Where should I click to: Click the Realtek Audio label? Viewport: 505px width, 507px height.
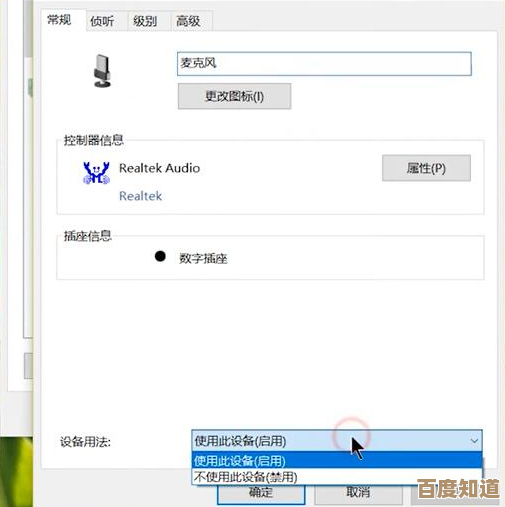point(159,168)
